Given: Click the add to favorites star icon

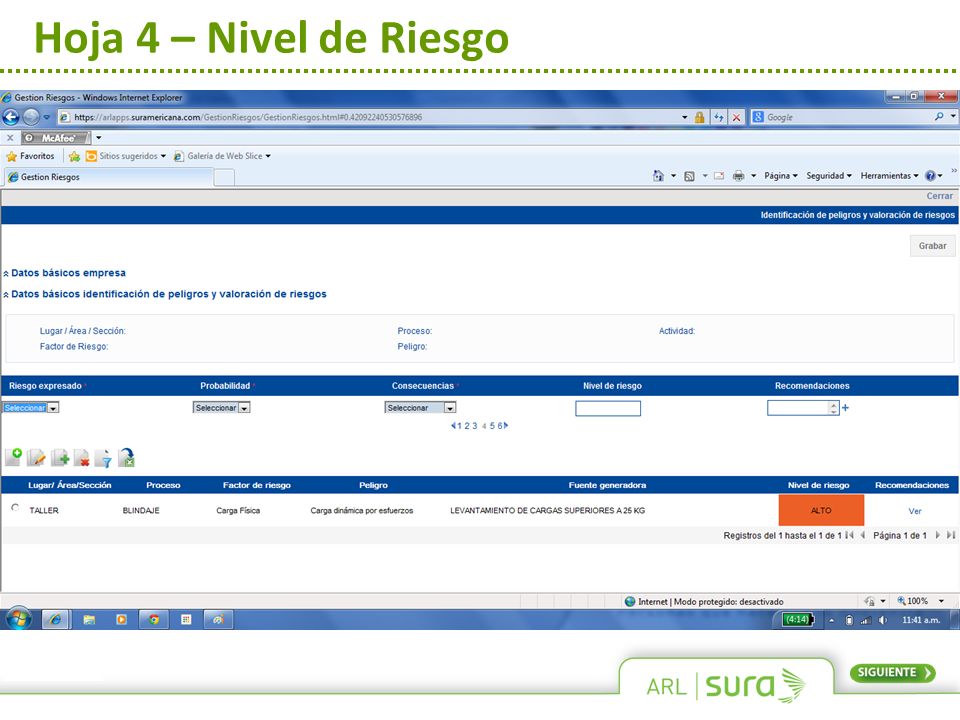Looking at the screenshot, I should click(x=74, y=156).
